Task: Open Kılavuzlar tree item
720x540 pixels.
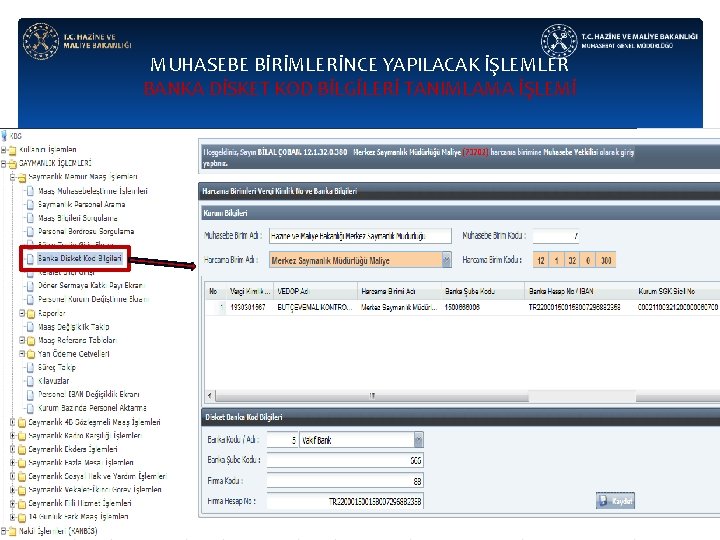Action: (54, 381)
